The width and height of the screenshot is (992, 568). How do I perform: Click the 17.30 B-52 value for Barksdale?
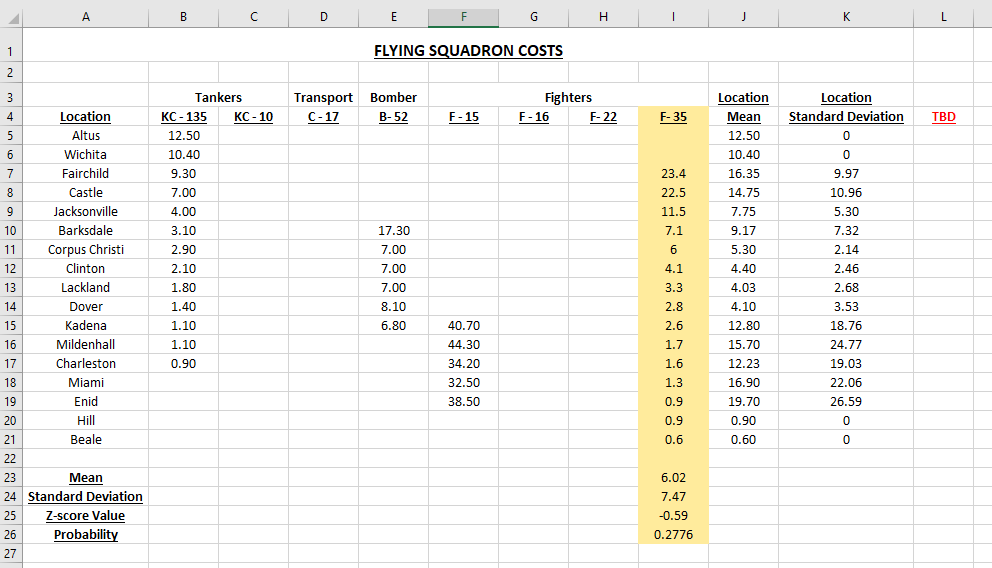click(394, 230)
